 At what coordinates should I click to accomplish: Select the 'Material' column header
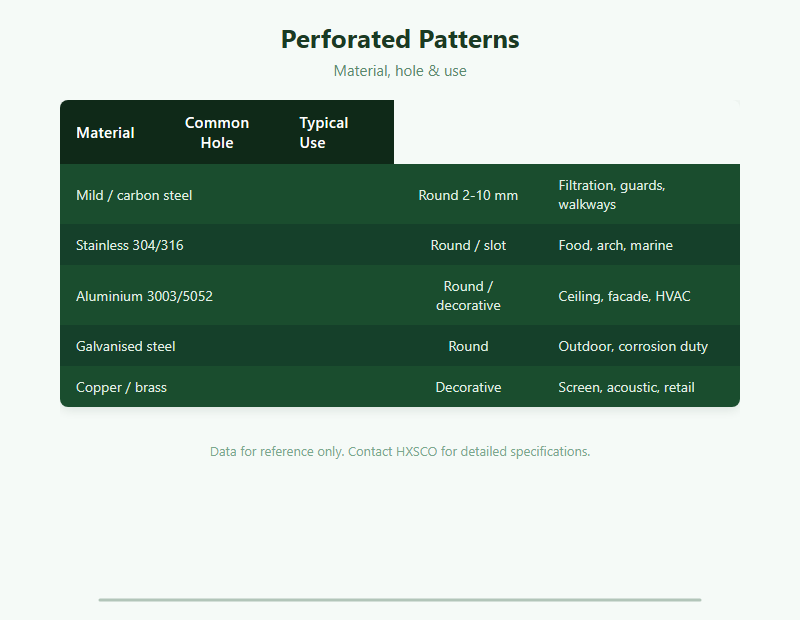coord(105,133)
